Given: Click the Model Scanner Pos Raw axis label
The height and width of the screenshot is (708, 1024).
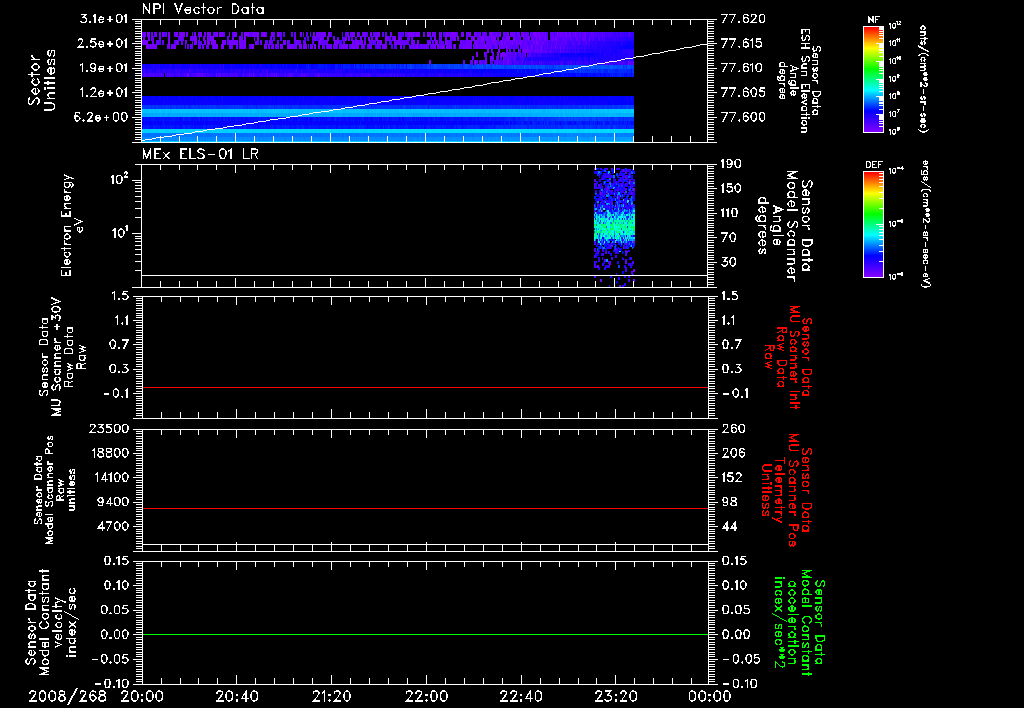Looking at the screenshot, I should [55, 490].
